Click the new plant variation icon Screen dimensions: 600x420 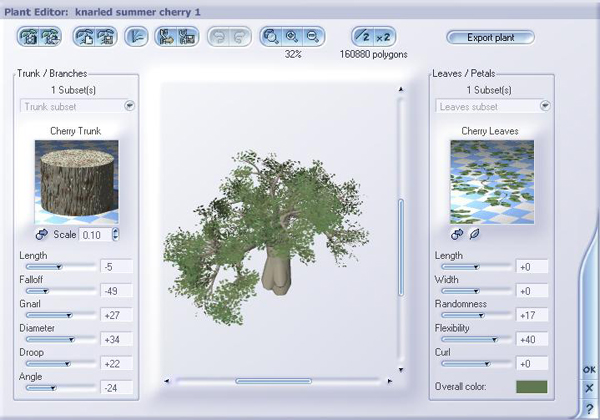point(51,37)
